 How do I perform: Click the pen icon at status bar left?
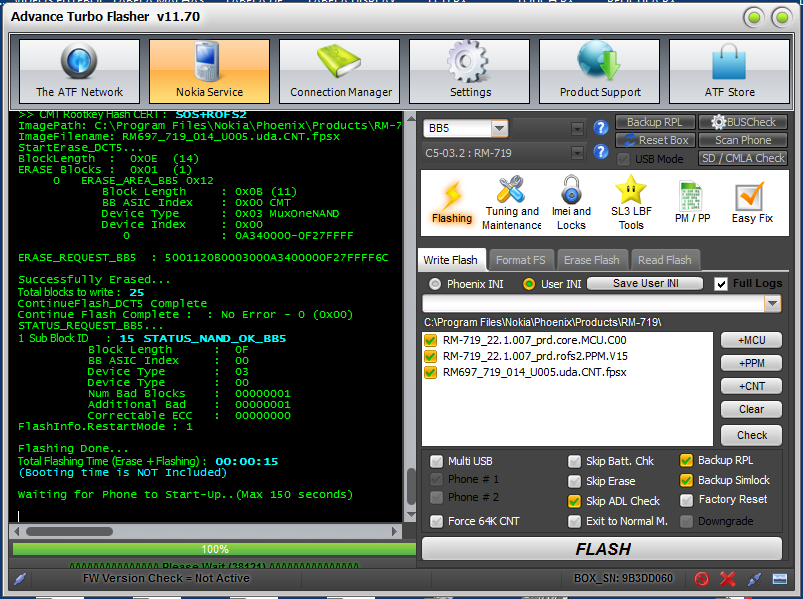tap(20, 579)
